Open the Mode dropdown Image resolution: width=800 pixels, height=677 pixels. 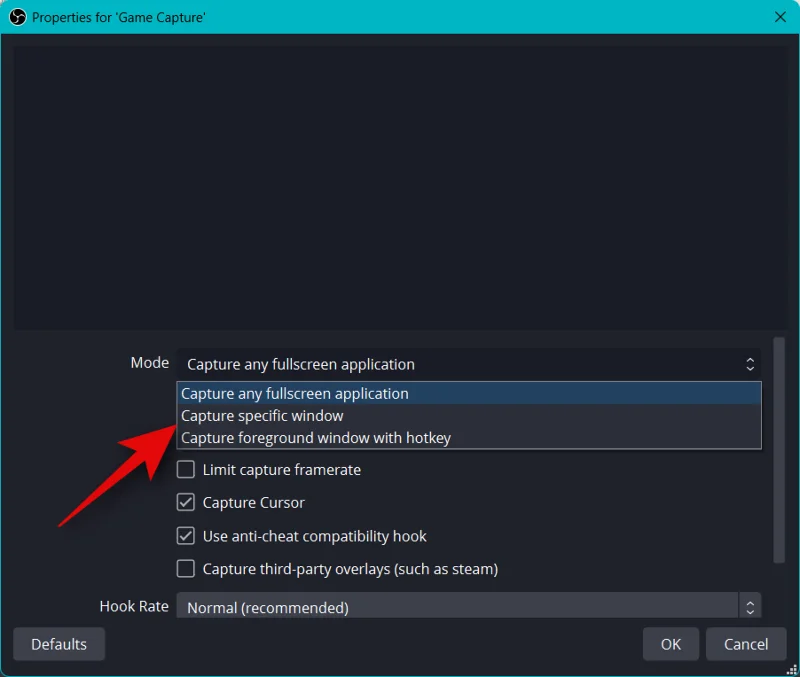coord(468,364)
